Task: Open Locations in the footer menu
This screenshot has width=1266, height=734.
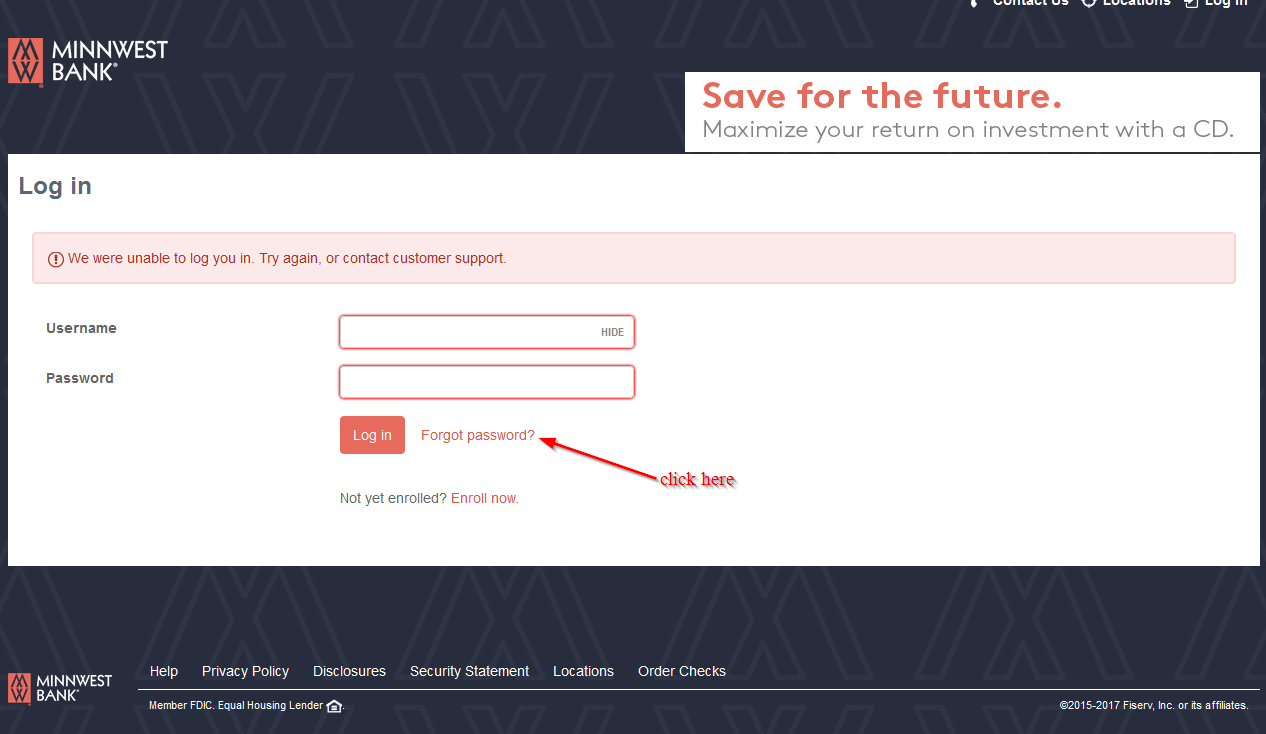Action: (x=583, y=671)
